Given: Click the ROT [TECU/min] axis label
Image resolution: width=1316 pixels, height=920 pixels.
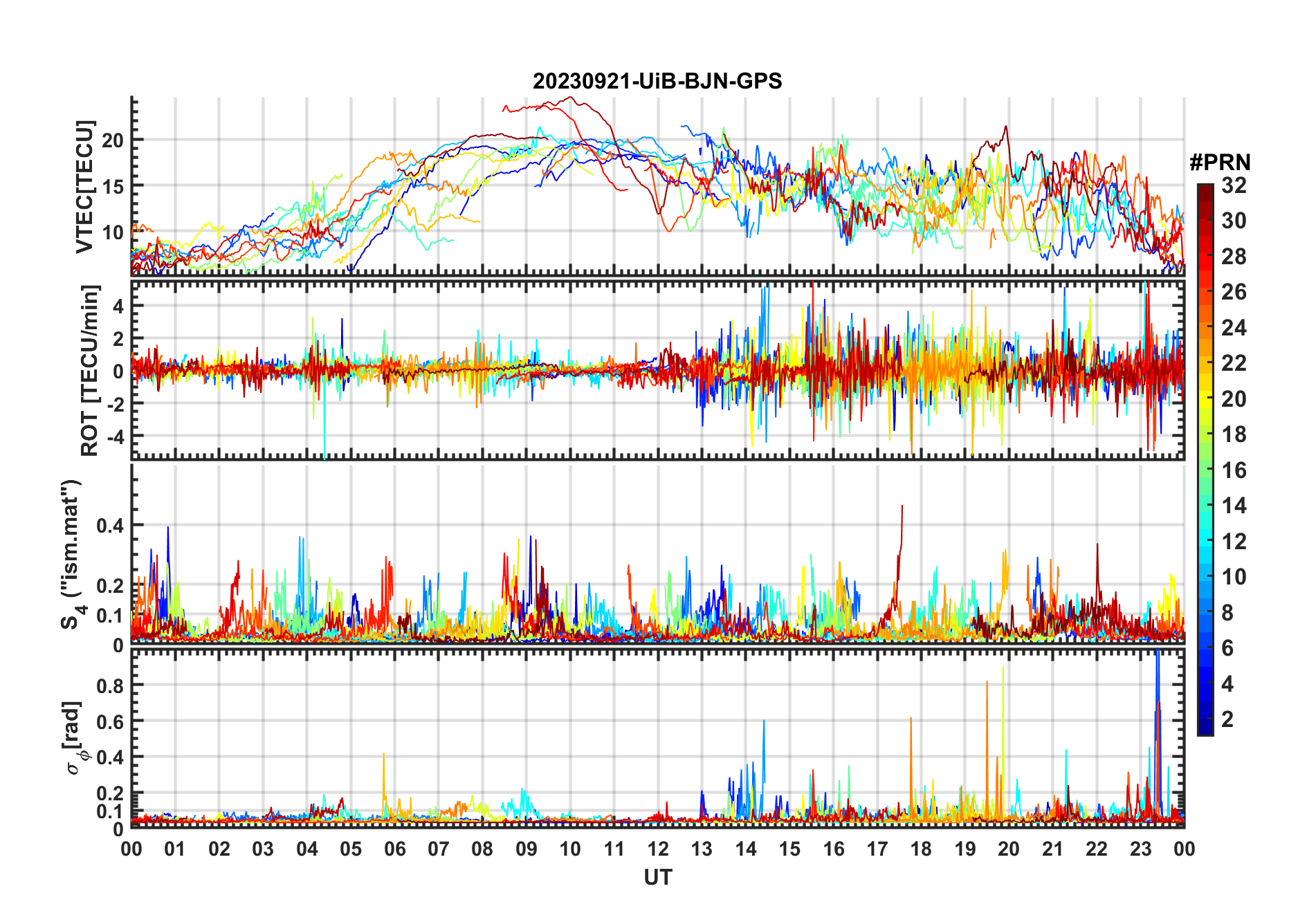Looking at the screenshot, I should pyautogui.click(x=90, y=370).
